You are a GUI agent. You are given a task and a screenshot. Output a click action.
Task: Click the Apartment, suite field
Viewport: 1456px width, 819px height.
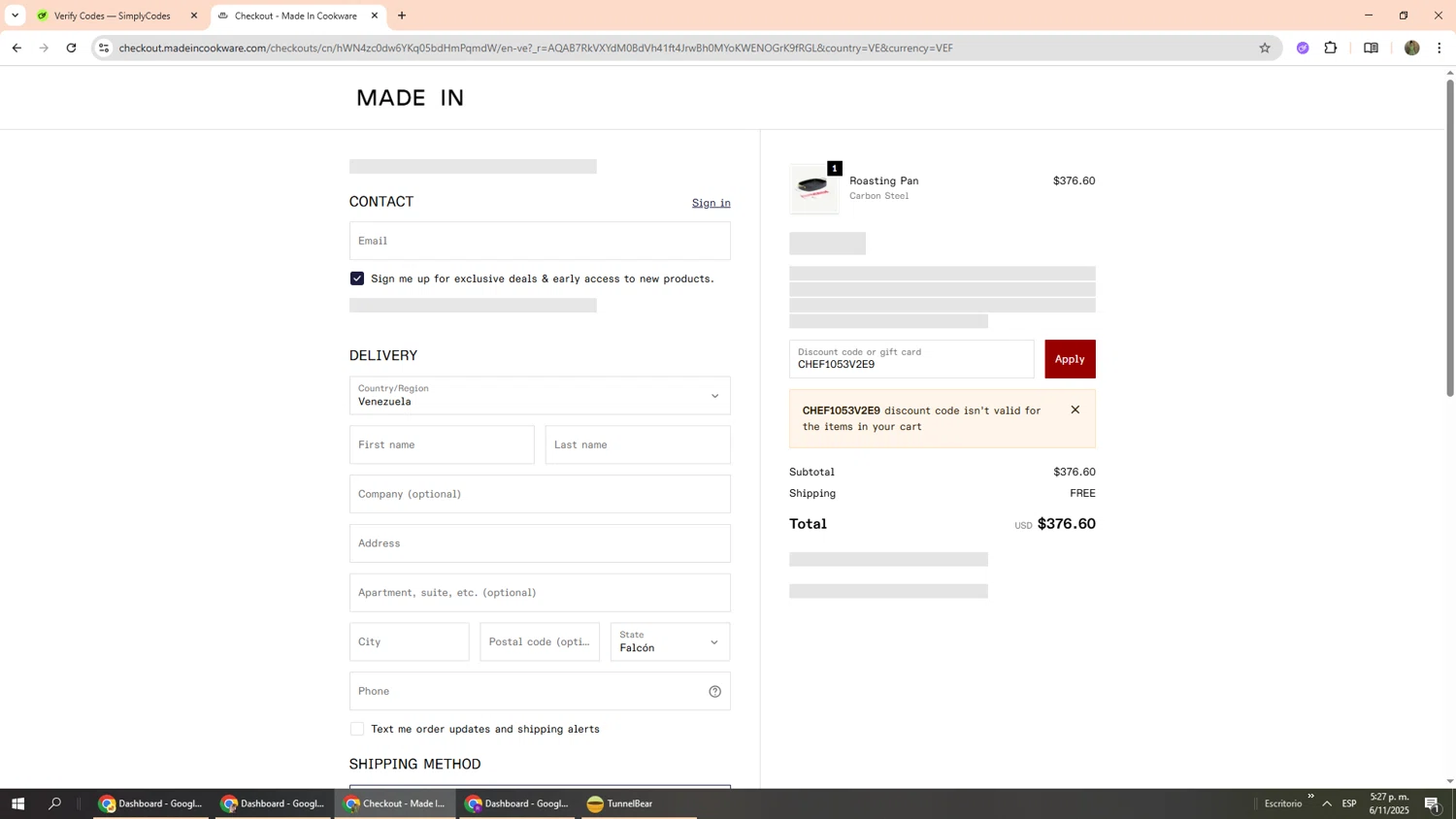[x=540, y=593]
